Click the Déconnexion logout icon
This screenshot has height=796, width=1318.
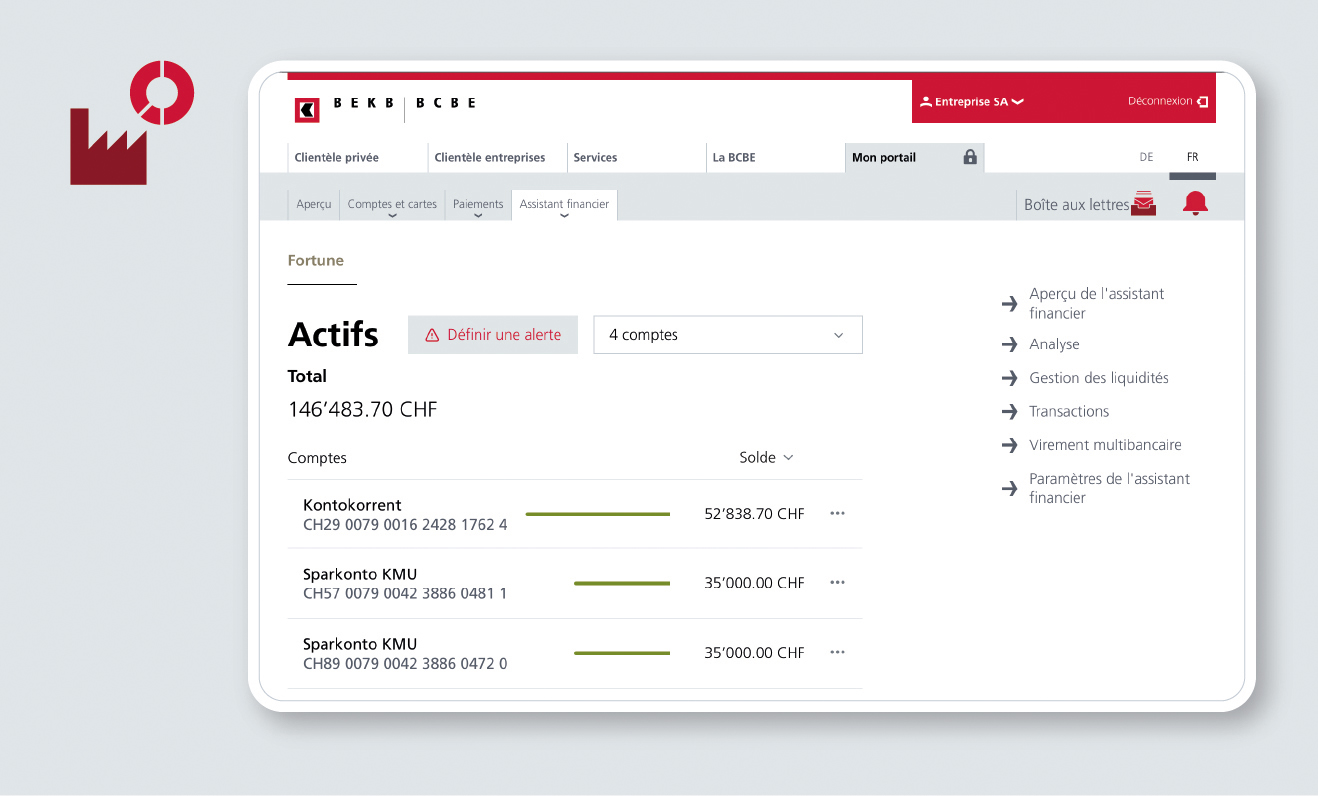1202,102
